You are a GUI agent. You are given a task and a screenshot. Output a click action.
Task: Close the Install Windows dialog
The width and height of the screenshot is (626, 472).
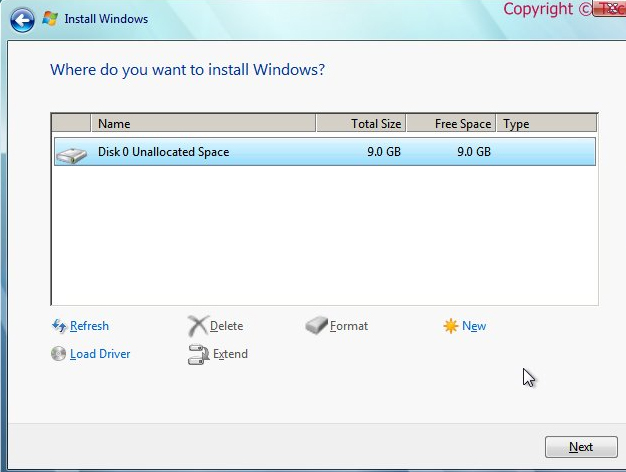tap(610, 8)
